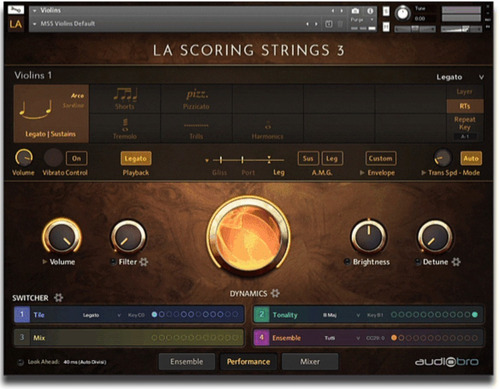
Task: Select the Harmonics articulation
Action: [x=268, y=128]
